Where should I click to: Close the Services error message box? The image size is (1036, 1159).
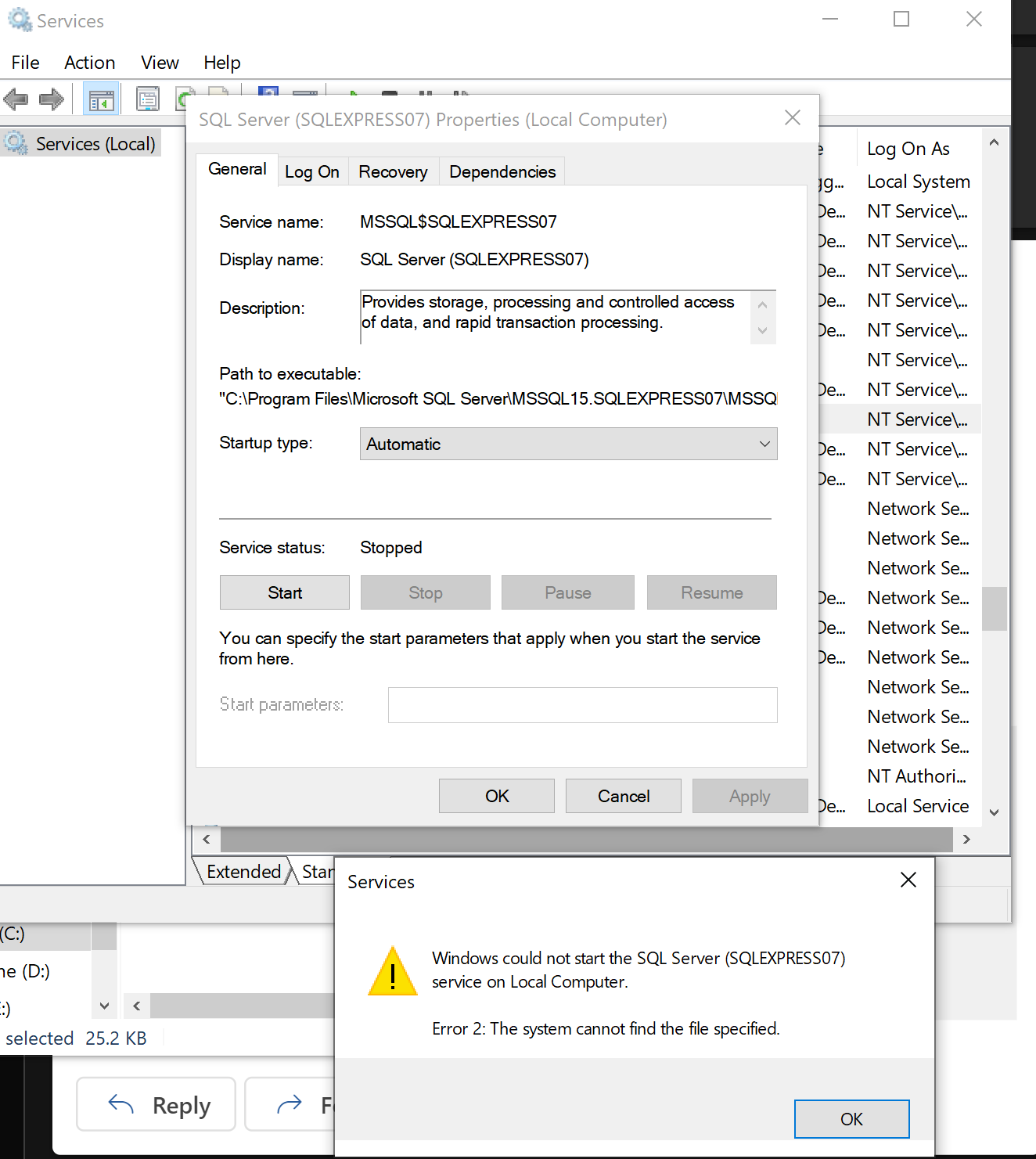pos(908,880)
